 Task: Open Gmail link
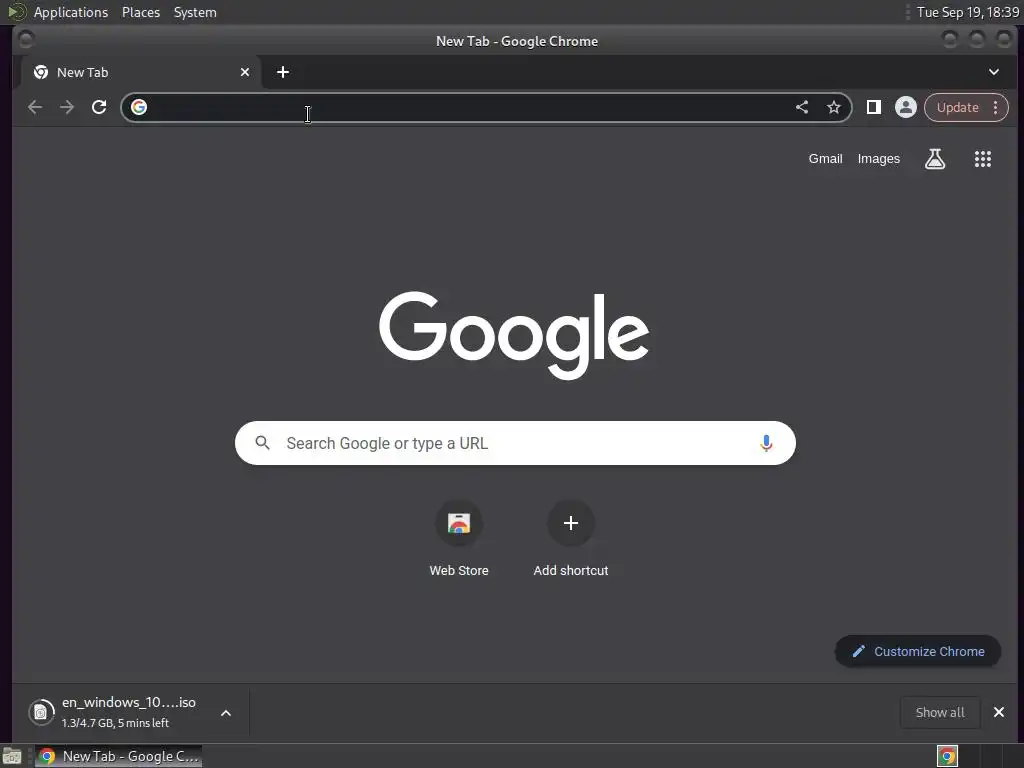pos(825,159)
